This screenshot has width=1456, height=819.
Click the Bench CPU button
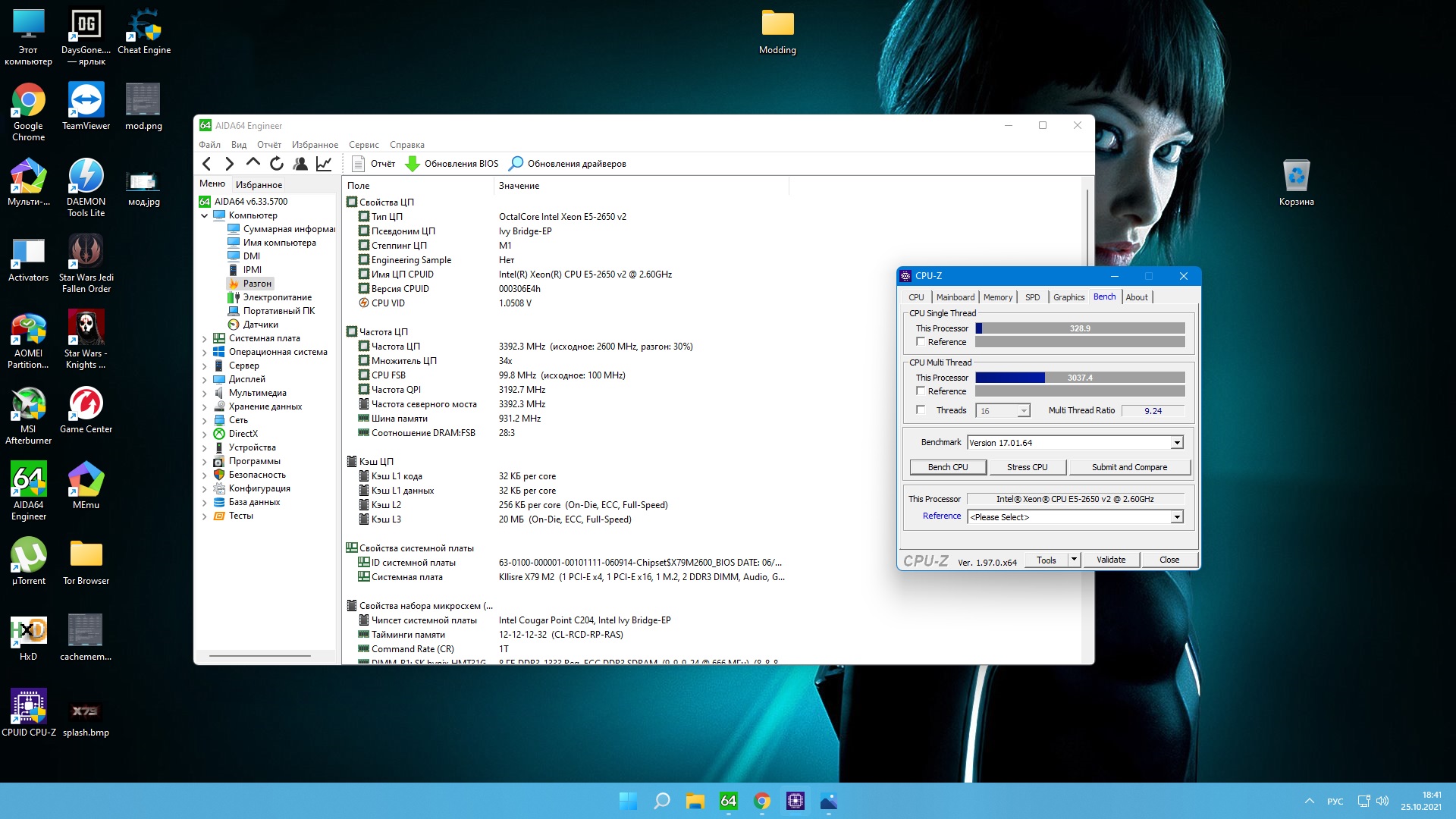(x=948, y=467)
